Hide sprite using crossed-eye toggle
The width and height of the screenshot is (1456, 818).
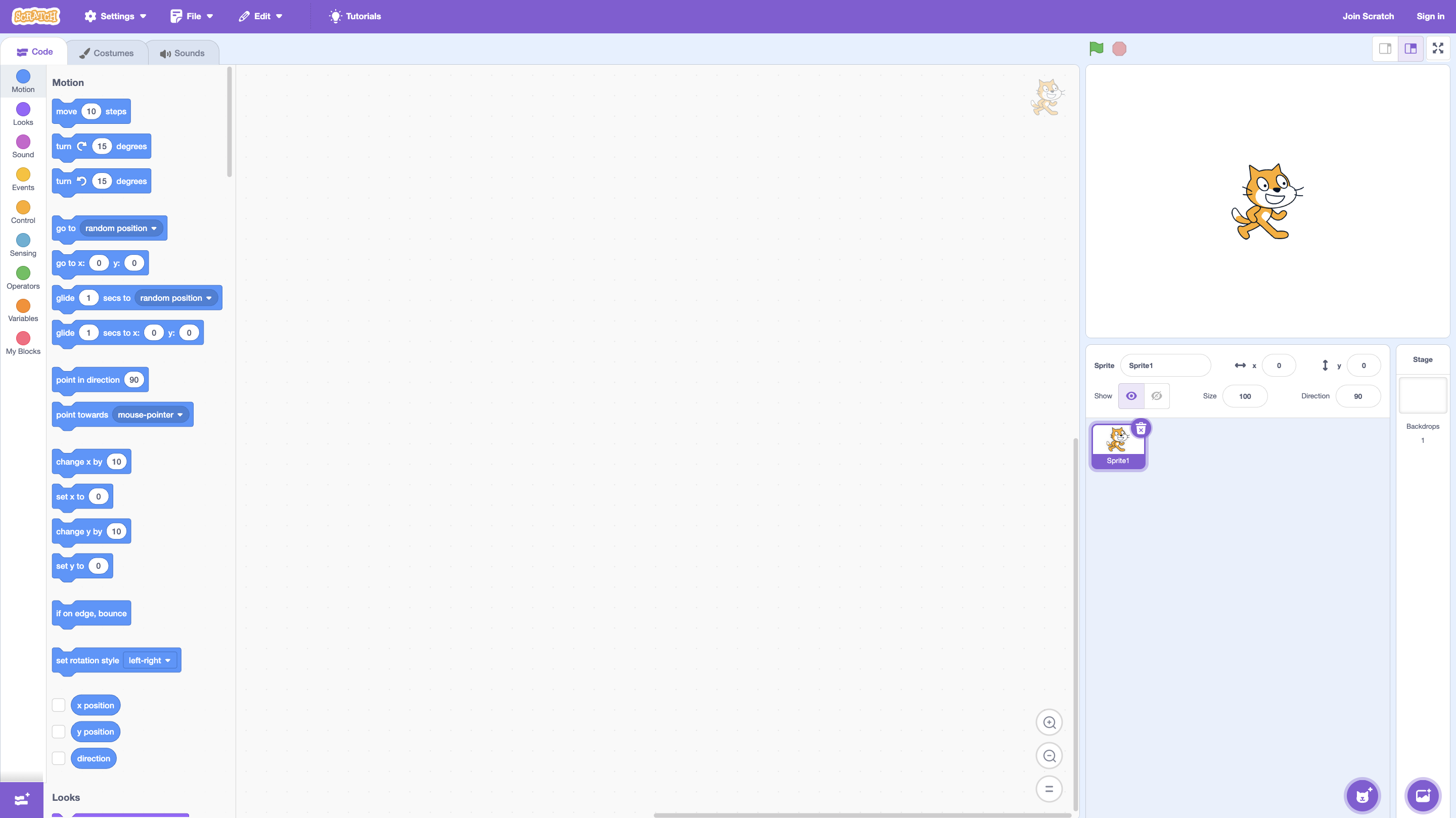pyautogui.click(x=1156, y=396)
